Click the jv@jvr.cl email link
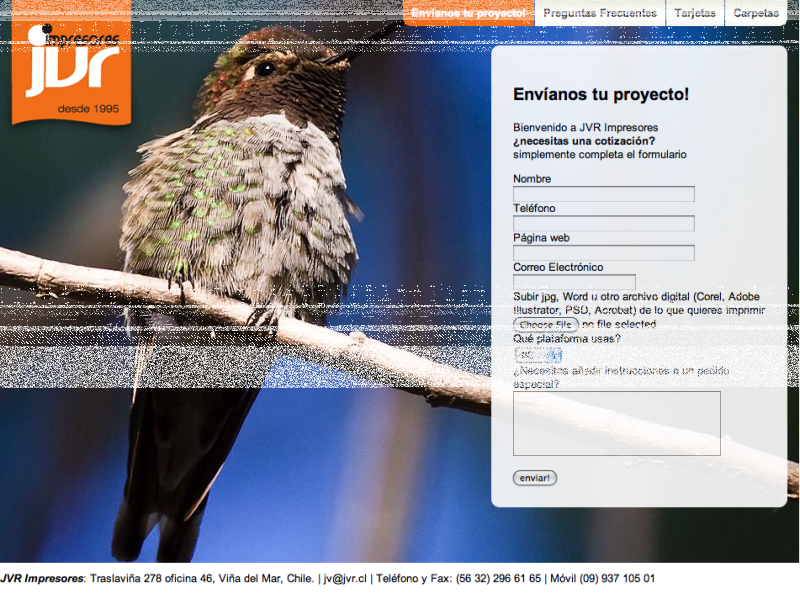800x599 pixels. tap(345, 579)
